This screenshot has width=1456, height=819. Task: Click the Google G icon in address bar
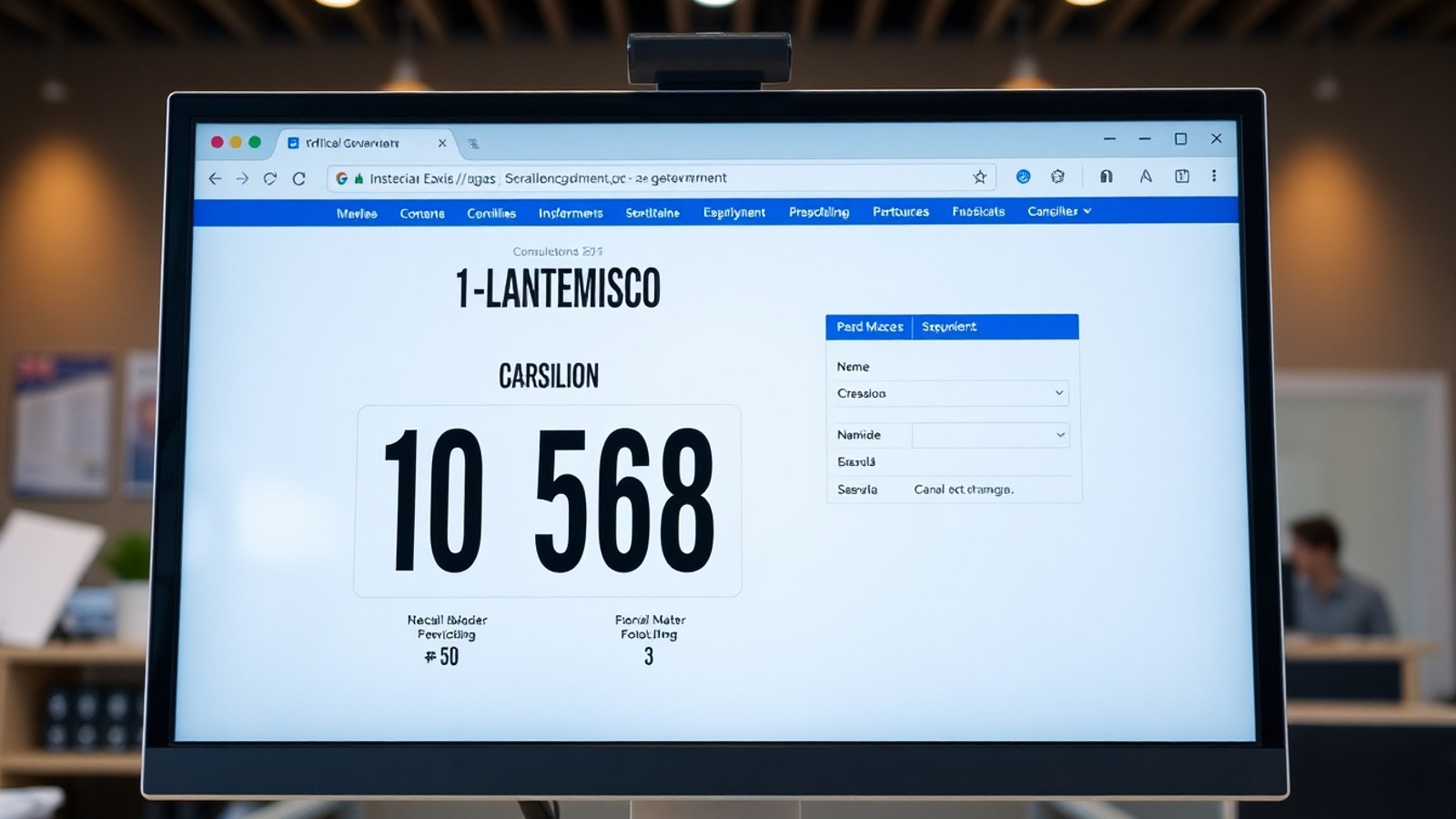coord(342,178)
